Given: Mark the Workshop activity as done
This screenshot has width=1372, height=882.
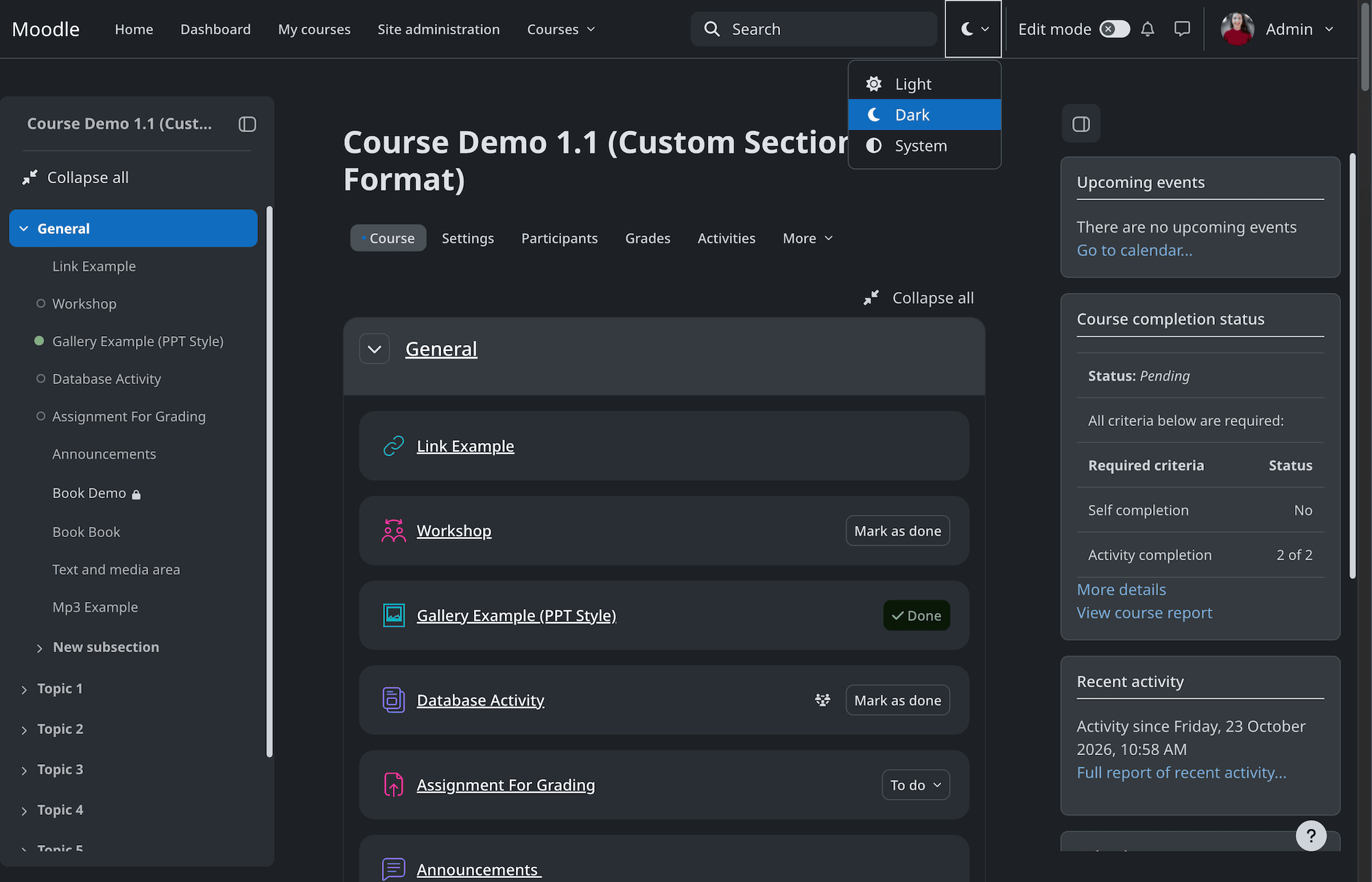Looking at the screenshot, I should [x=897, y=531].
